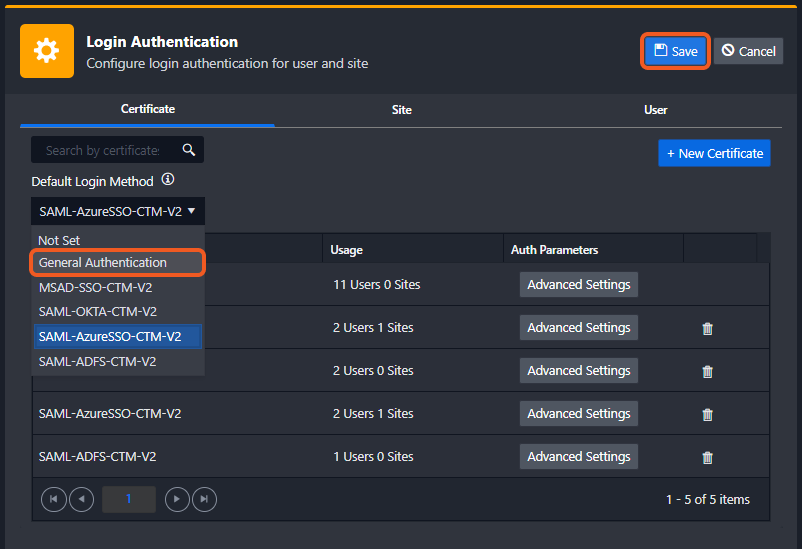This screenshot has width=802, height=549.
Task: Click the search magnifier icon
Action: (x=188, y=150)
